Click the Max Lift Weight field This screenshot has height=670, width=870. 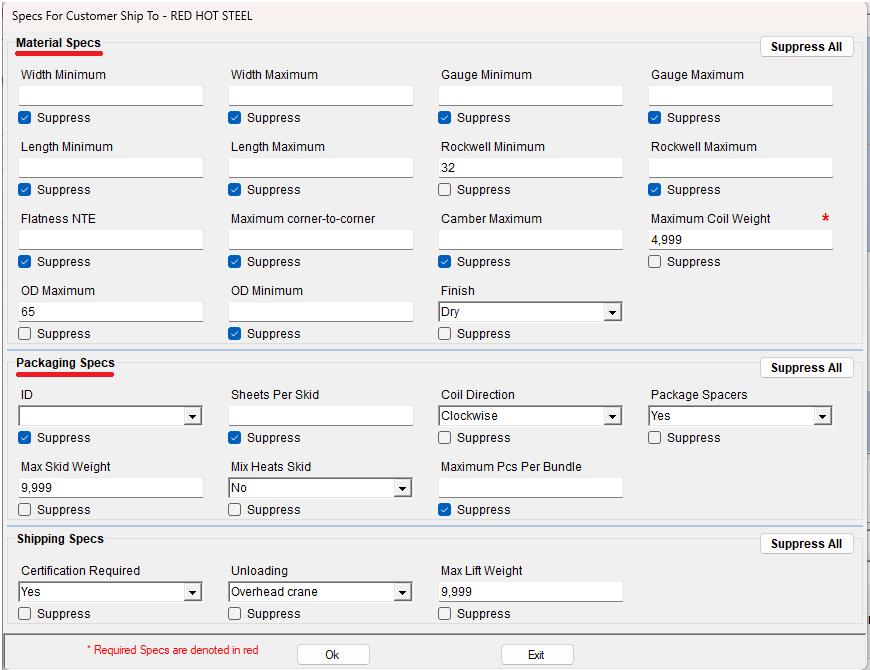pyautogui.click(x=531, y=591)
